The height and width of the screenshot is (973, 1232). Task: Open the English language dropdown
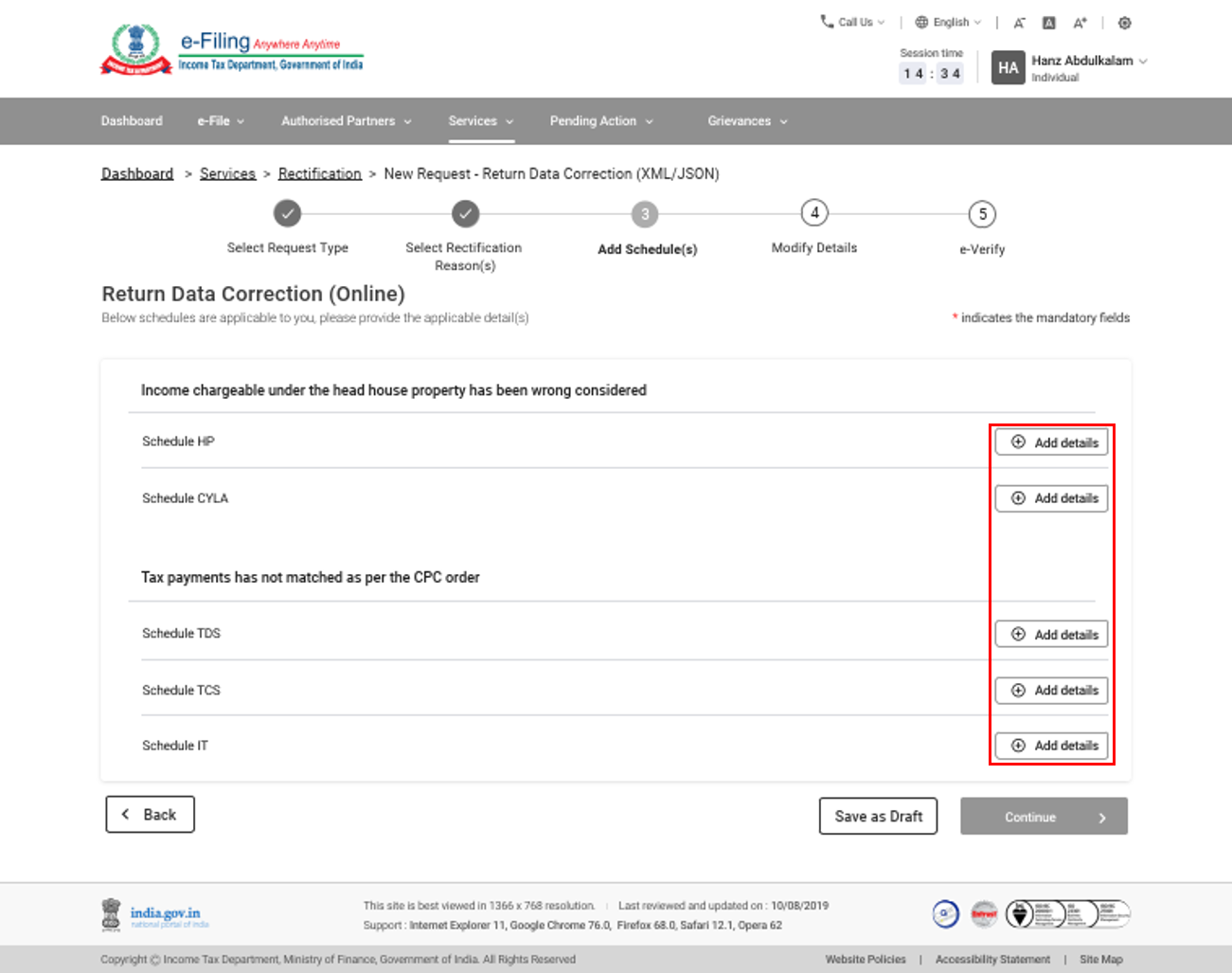click(948, 22)
